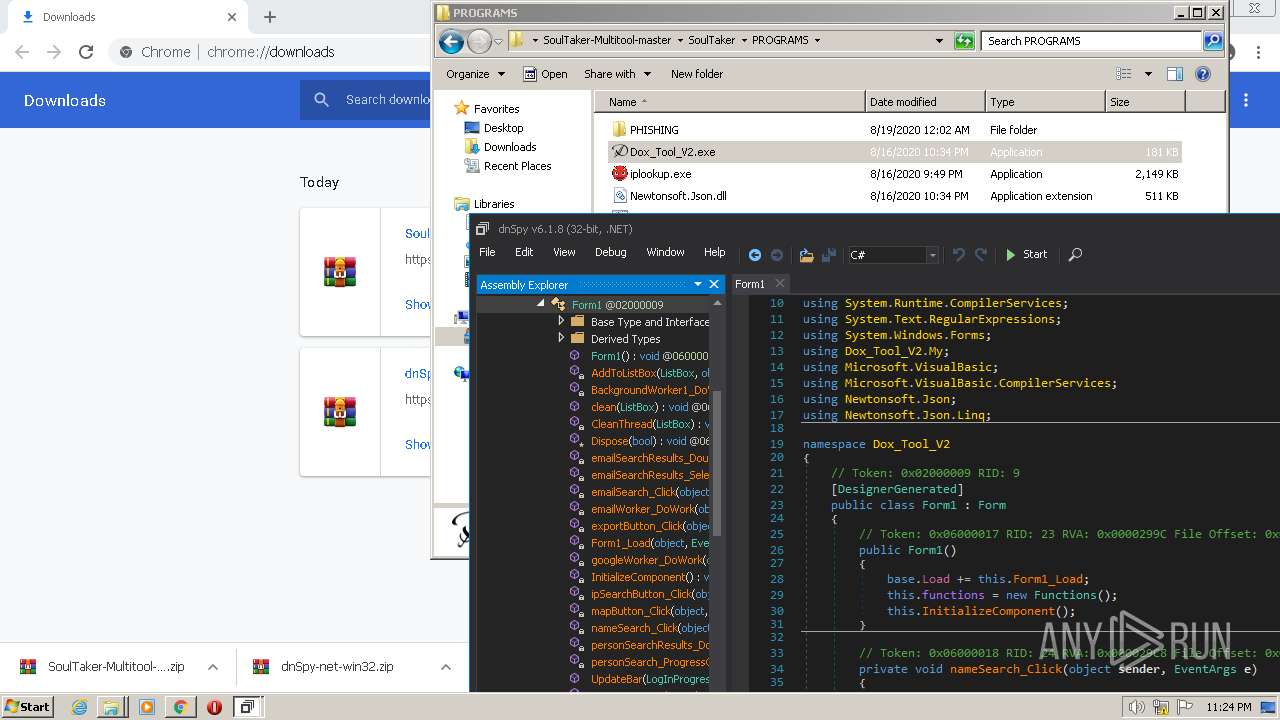Open Desktop in Explorer Favorites

click(x=503, y=128)
